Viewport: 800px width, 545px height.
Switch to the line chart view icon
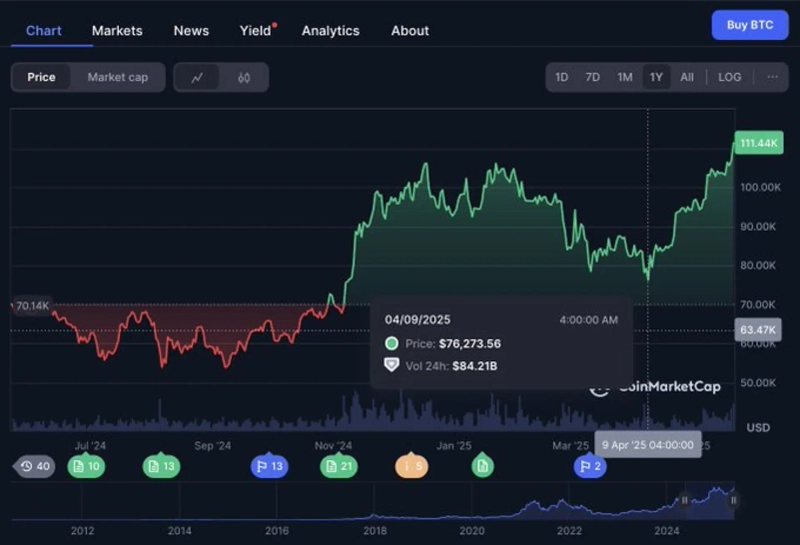click(197, 78)
